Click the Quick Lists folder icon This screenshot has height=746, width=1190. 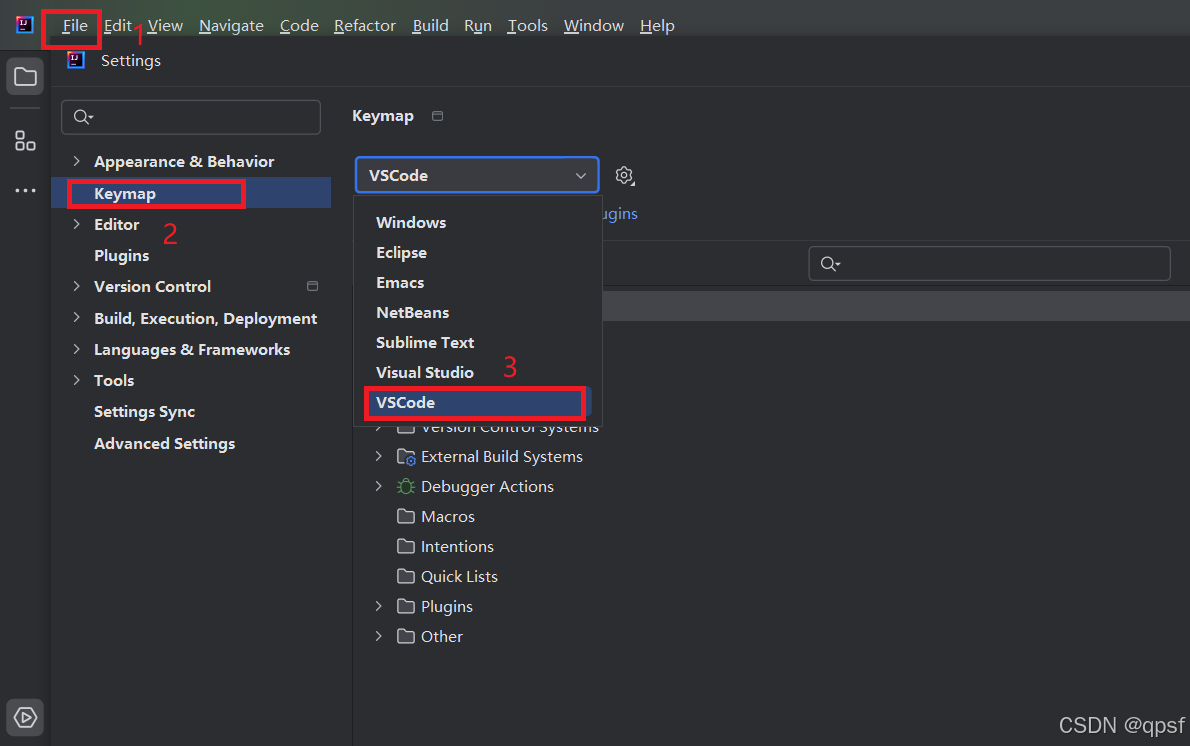pos(406,577)
